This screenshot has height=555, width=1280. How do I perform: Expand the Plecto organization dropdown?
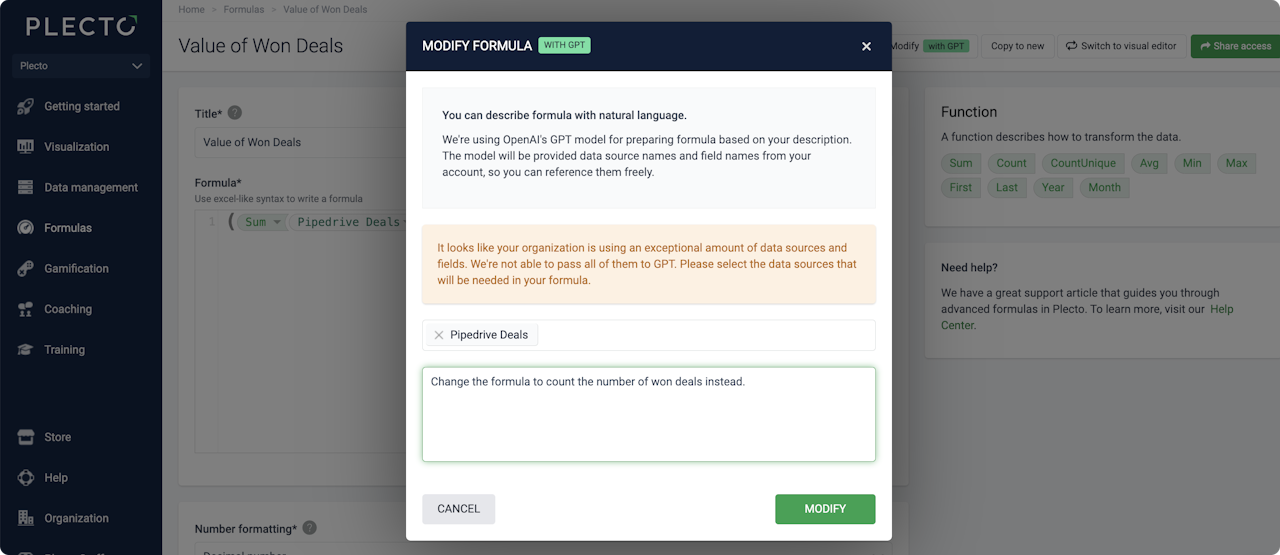coord(137,66)
